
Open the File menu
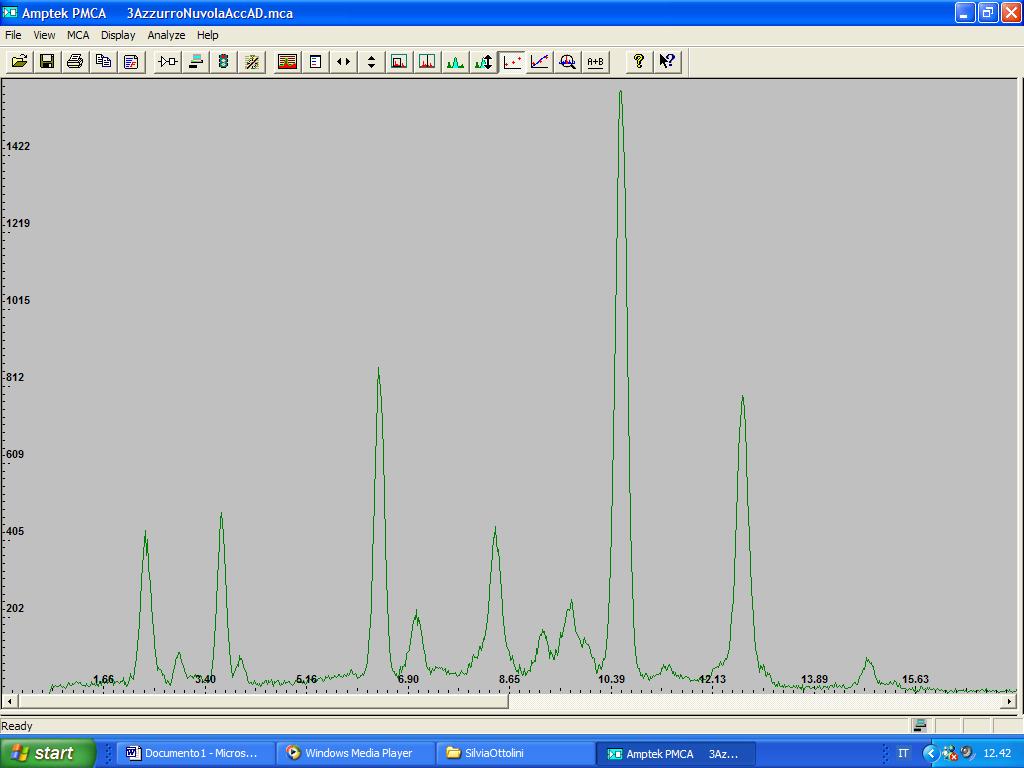click(x=13, y=35)
